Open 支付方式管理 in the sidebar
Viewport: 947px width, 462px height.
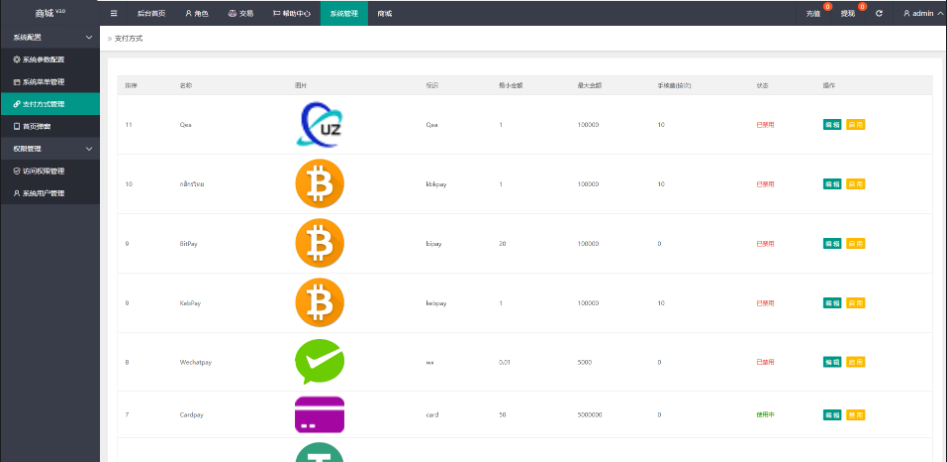50,104
